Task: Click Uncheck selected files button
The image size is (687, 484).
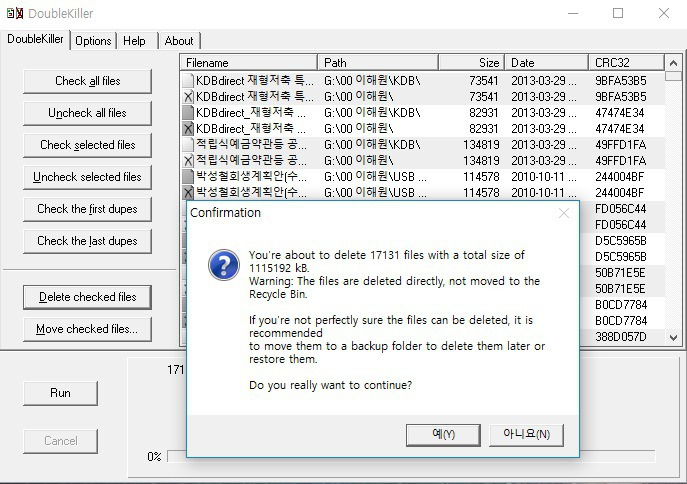Action: tap(88, 177)
